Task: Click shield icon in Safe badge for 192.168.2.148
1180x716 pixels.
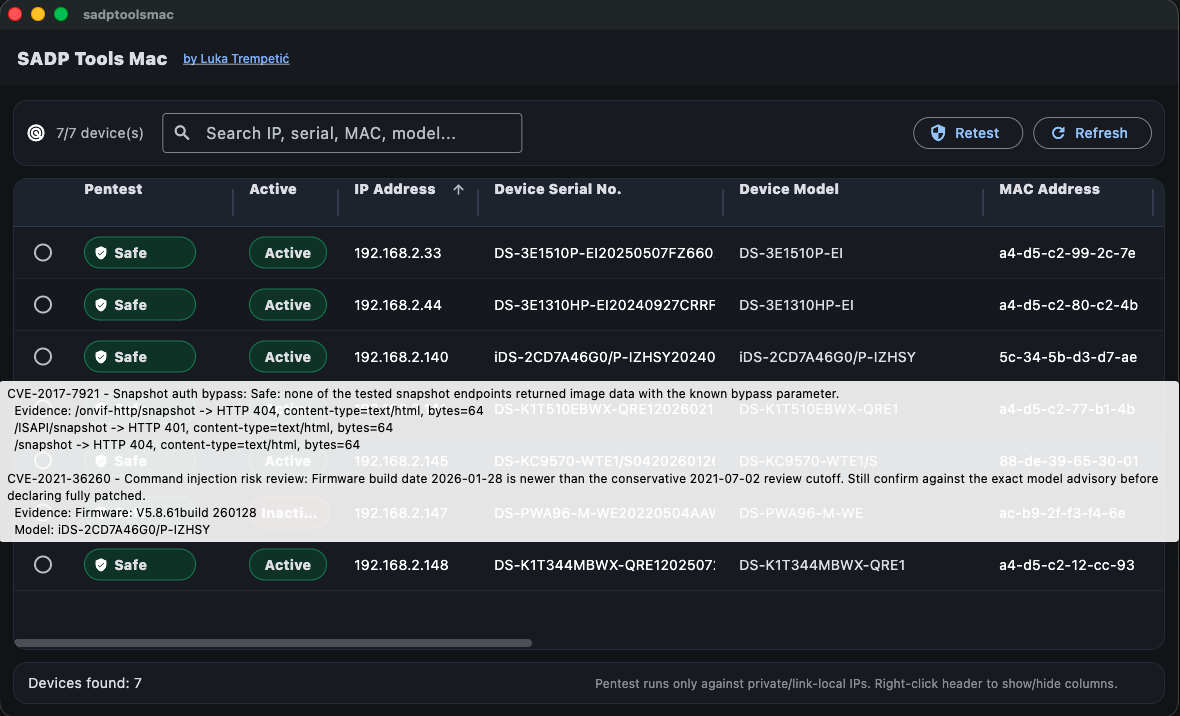Action: [101, 565]
